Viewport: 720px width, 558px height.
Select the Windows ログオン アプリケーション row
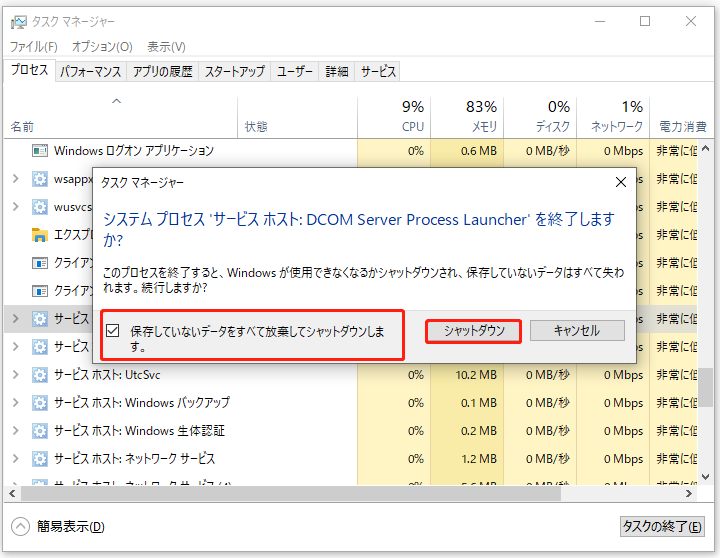point(350,151)
